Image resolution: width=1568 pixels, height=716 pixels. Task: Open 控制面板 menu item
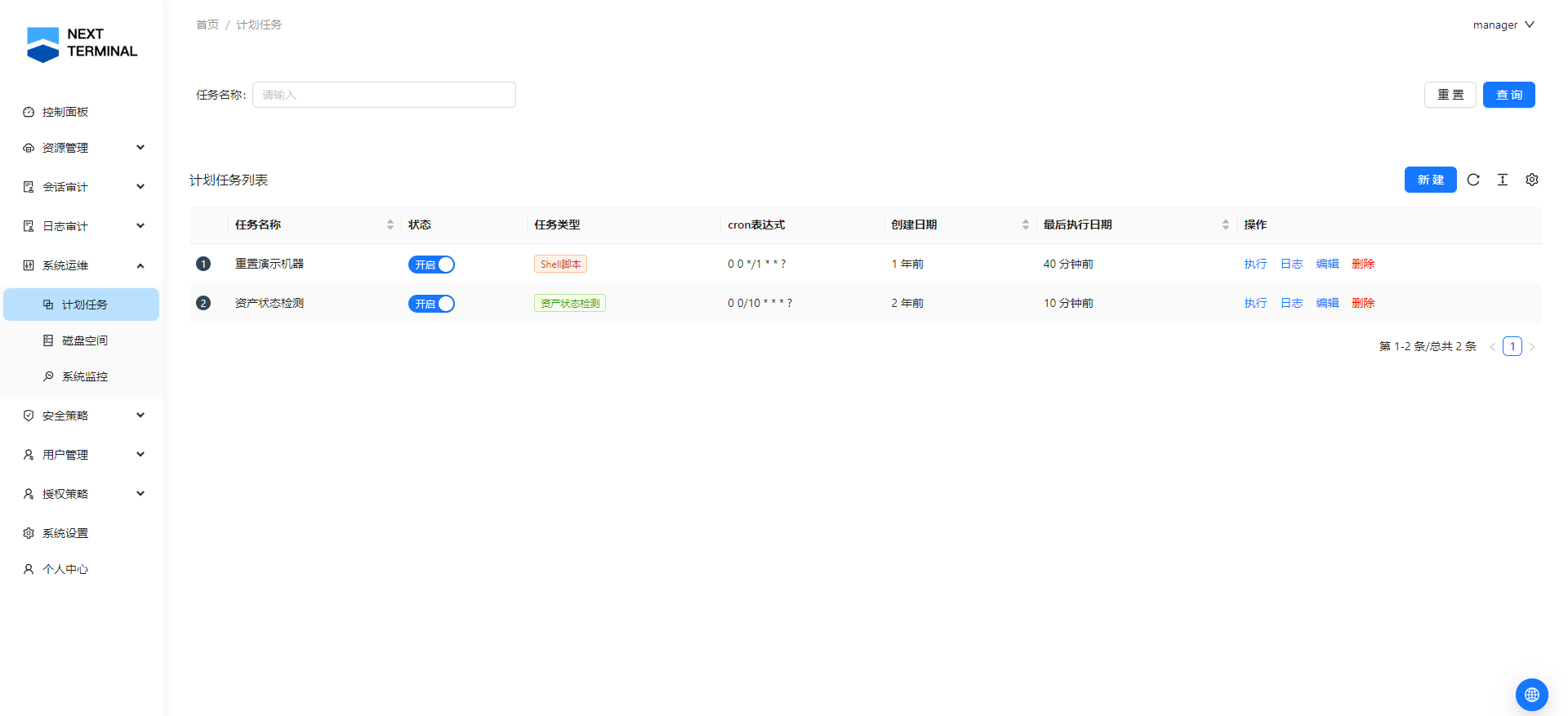pyautogui.click(x=82, y=112)
